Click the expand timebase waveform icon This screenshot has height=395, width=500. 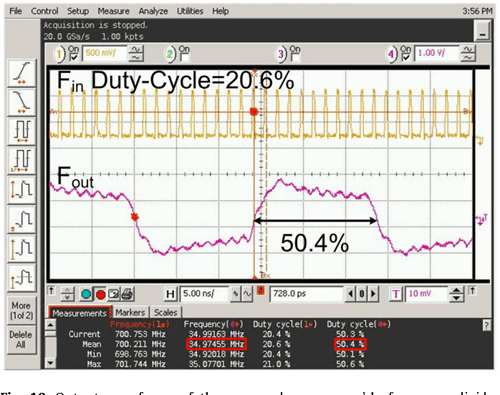click(x=247, y=294)
